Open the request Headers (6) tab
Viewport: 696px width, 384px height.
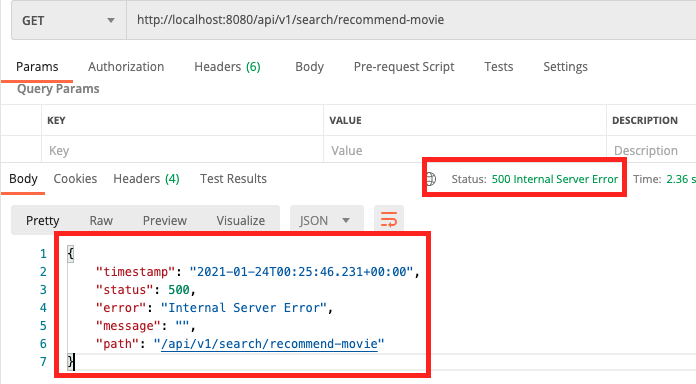point(227,67)
